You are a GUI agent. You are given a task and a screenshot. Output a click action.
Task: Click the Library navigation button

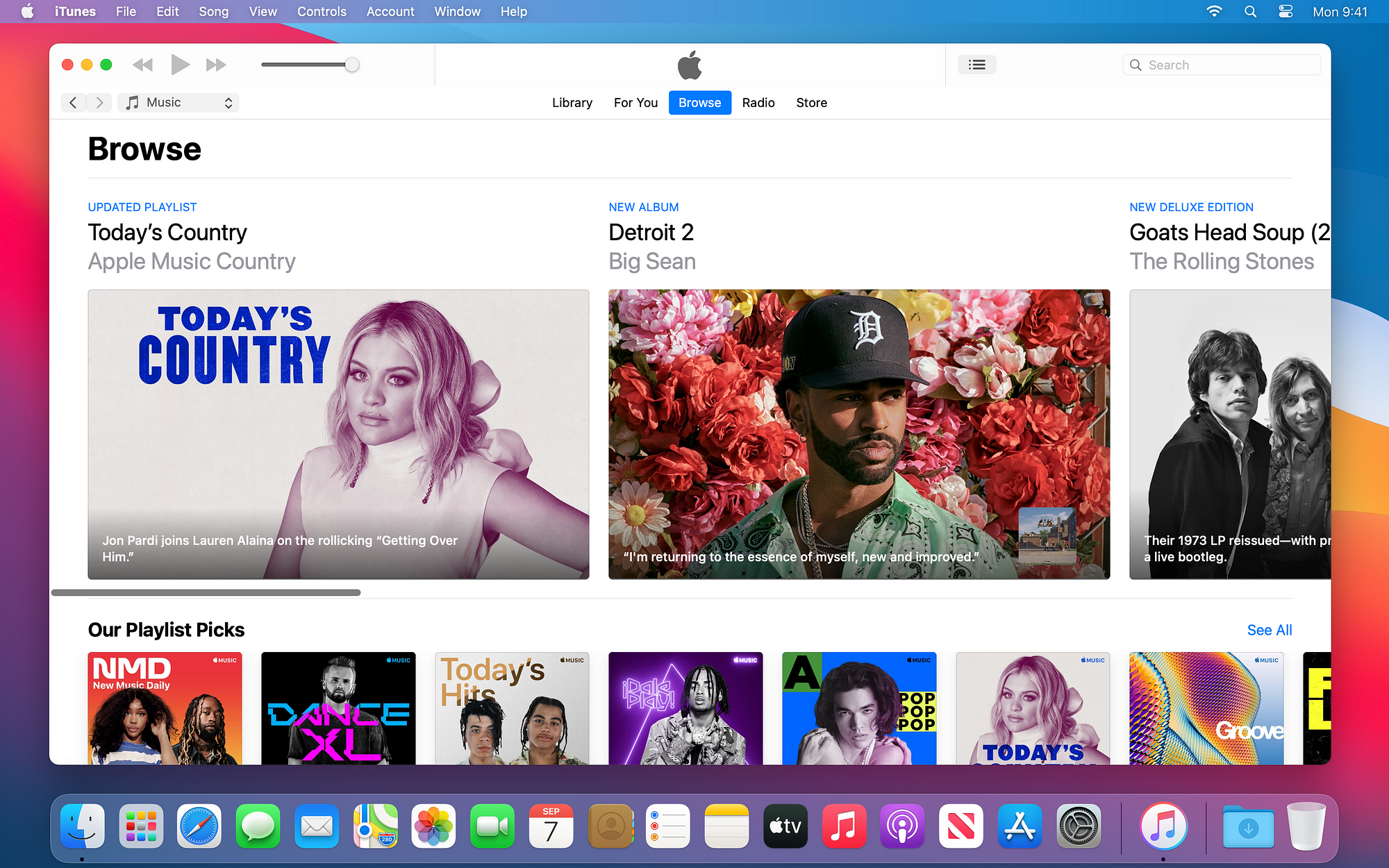573,102
